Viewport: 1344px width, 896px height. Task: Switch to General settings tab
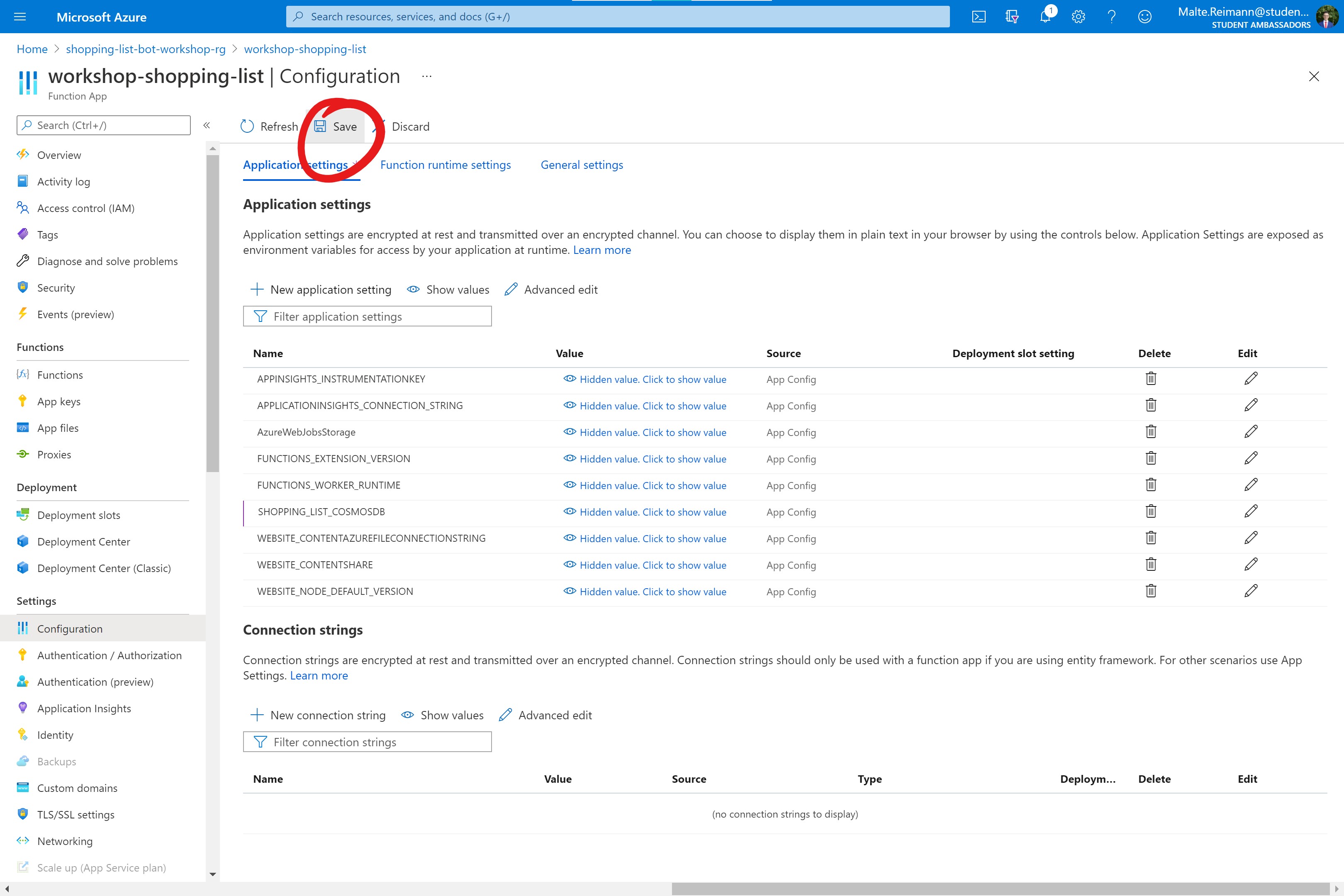581,165
